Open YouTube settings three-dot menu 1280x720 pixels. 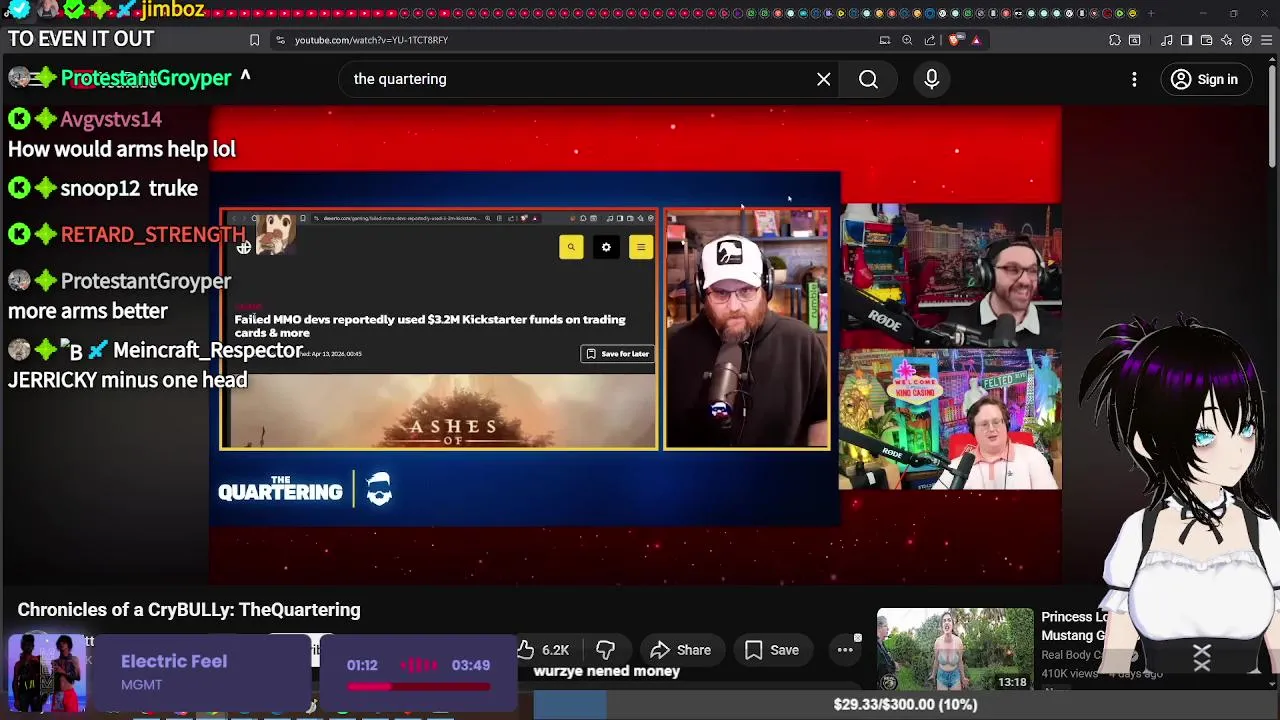point(1134,79)
